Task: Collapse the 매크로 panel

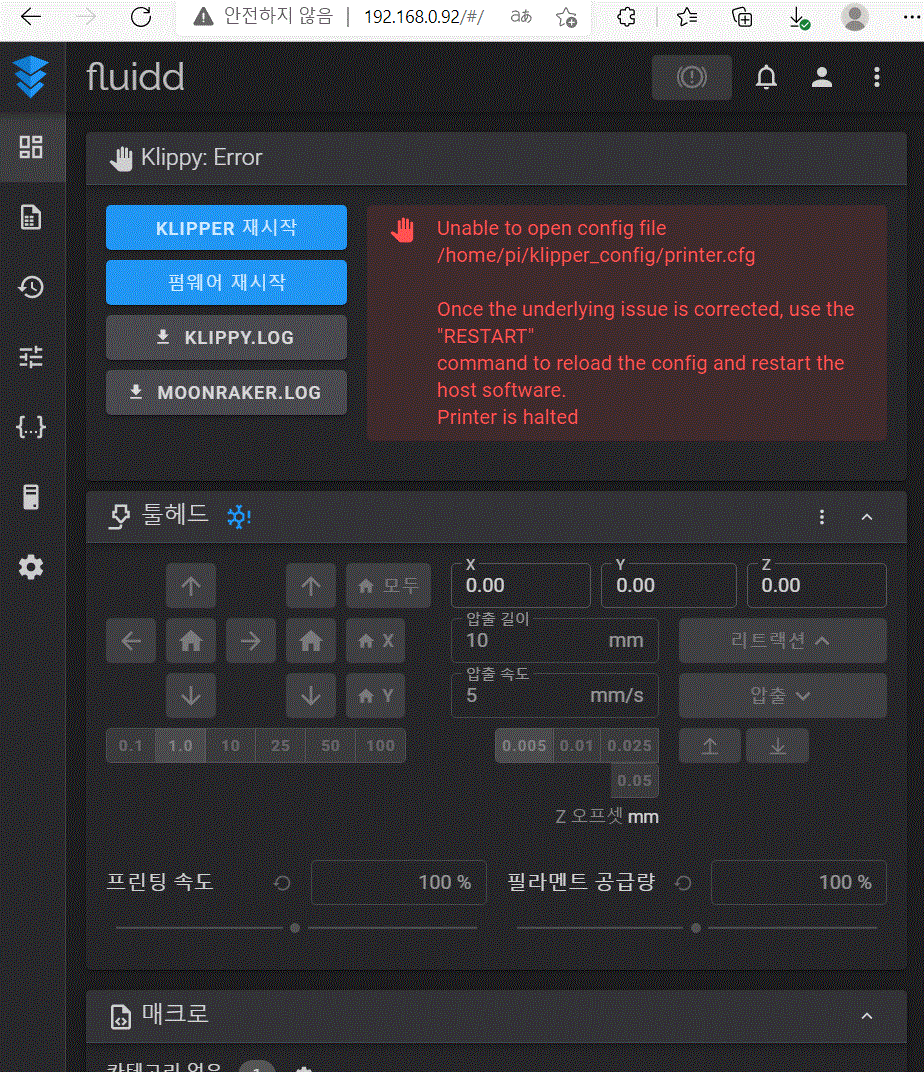Action: pos(867,1016)
